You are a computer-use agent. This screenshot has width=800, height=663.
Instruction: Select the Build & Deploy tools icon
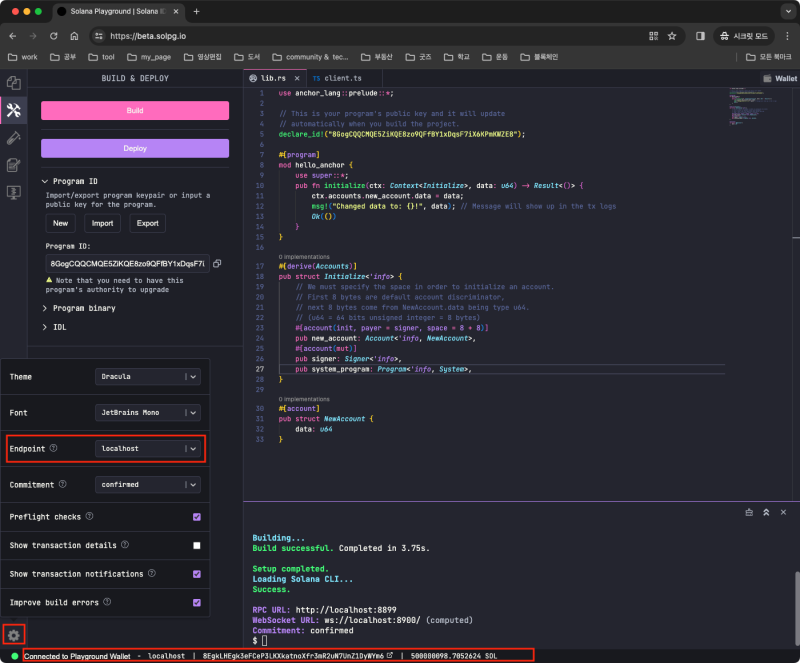pos(14,110)
